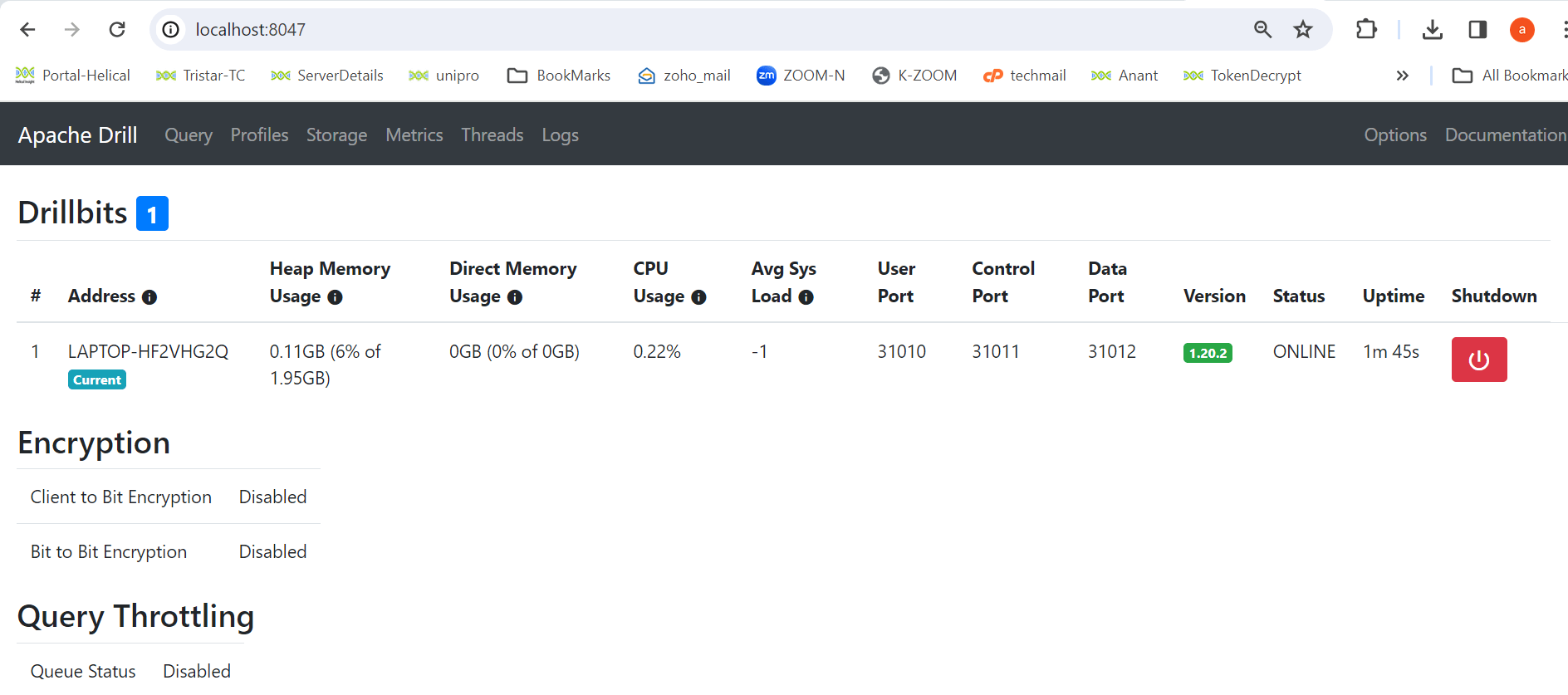Open the Profiles tab
The image size is (1568, 695).
[x=260, y=135]
